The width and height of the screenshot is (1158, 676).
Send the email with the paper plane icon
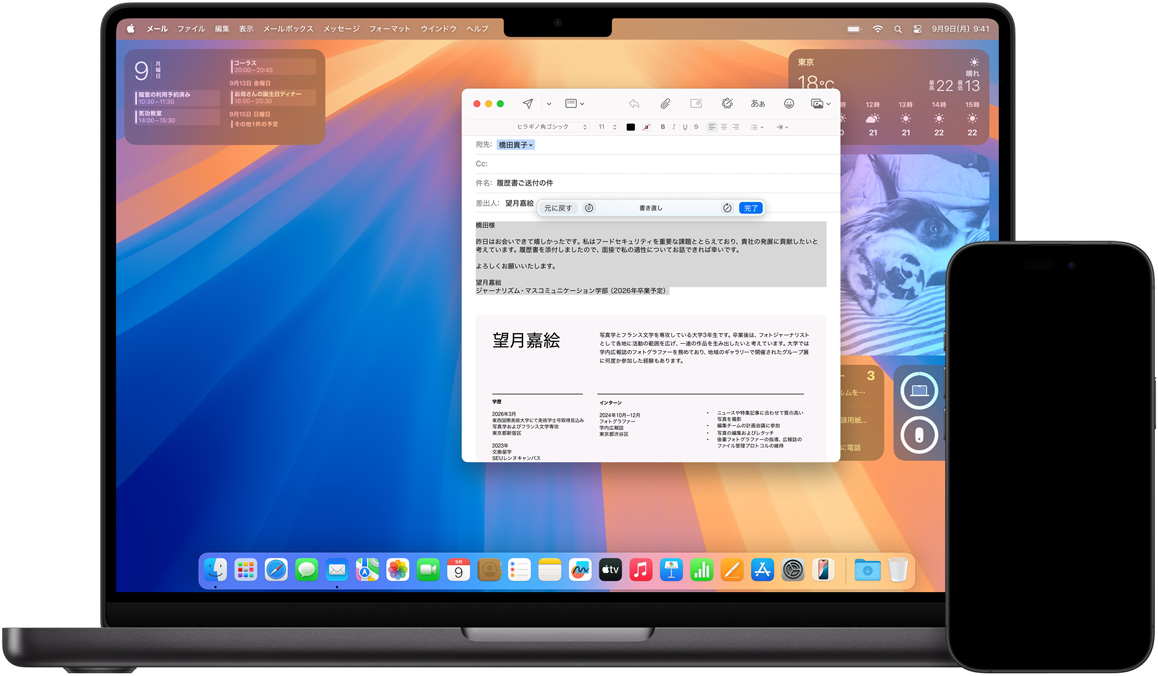pos(527,104)
